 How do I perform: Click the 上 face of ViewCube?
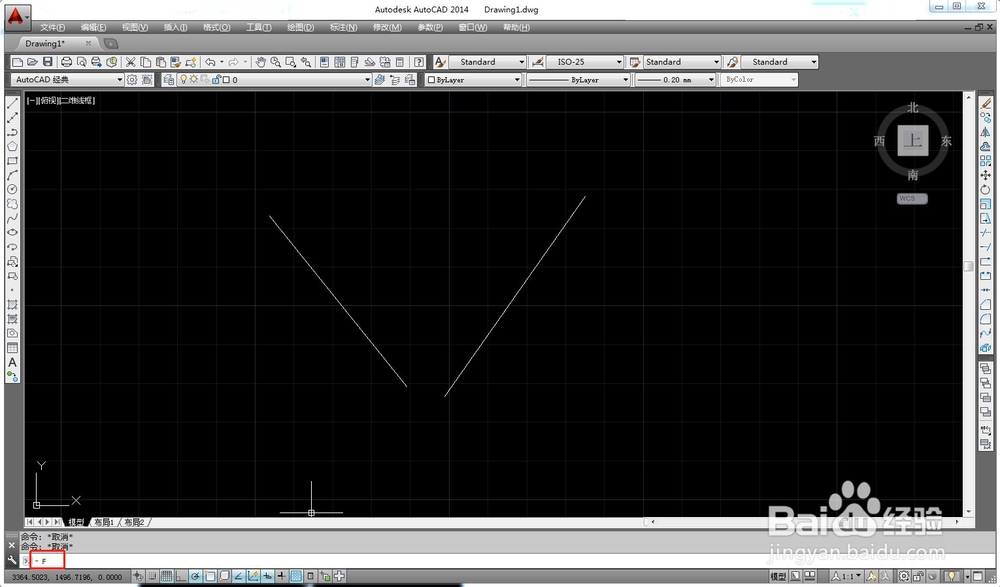coord(913,140)
